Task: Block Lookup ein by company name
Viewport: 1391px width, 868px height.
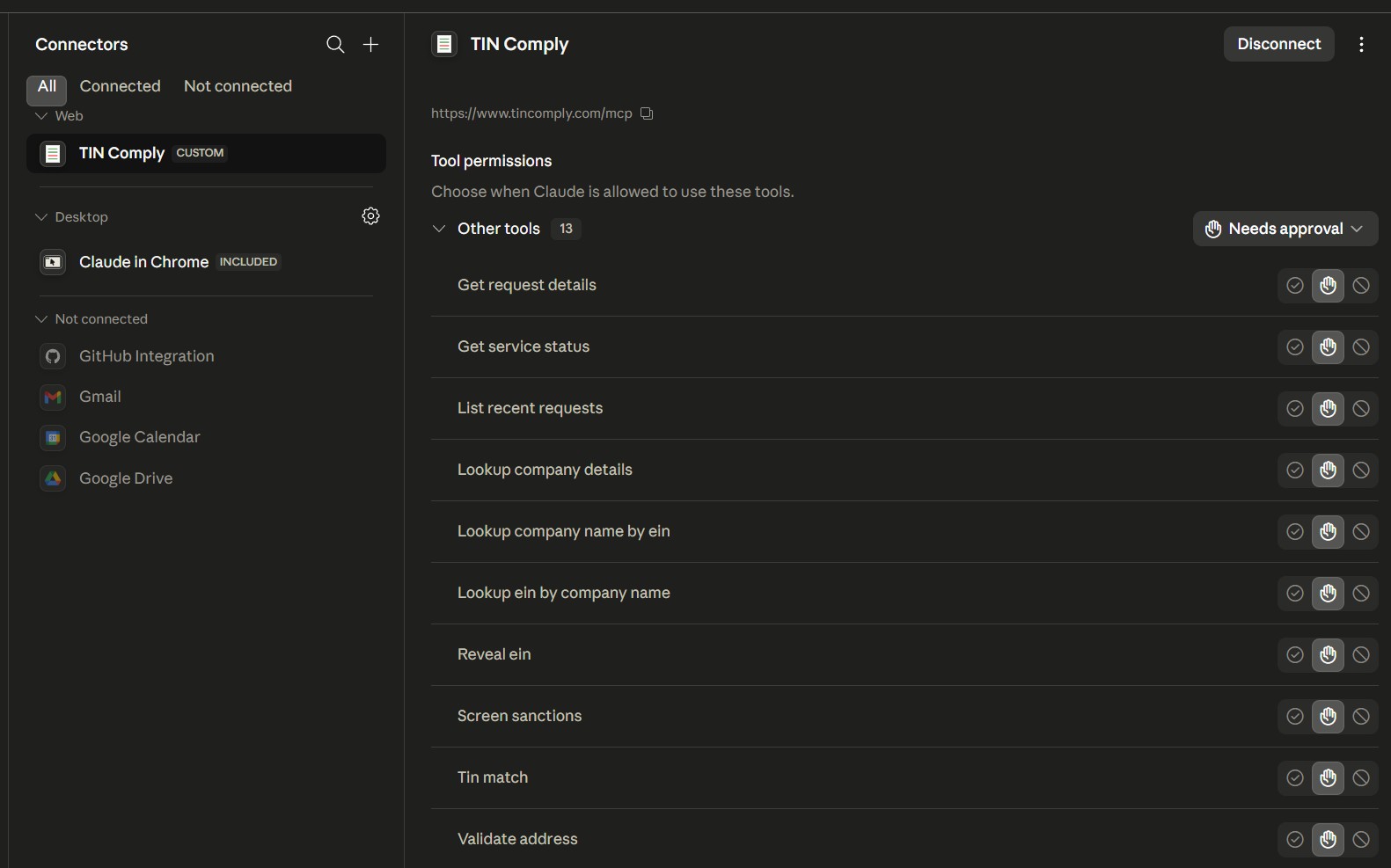Action: [x=1361, y=593]
